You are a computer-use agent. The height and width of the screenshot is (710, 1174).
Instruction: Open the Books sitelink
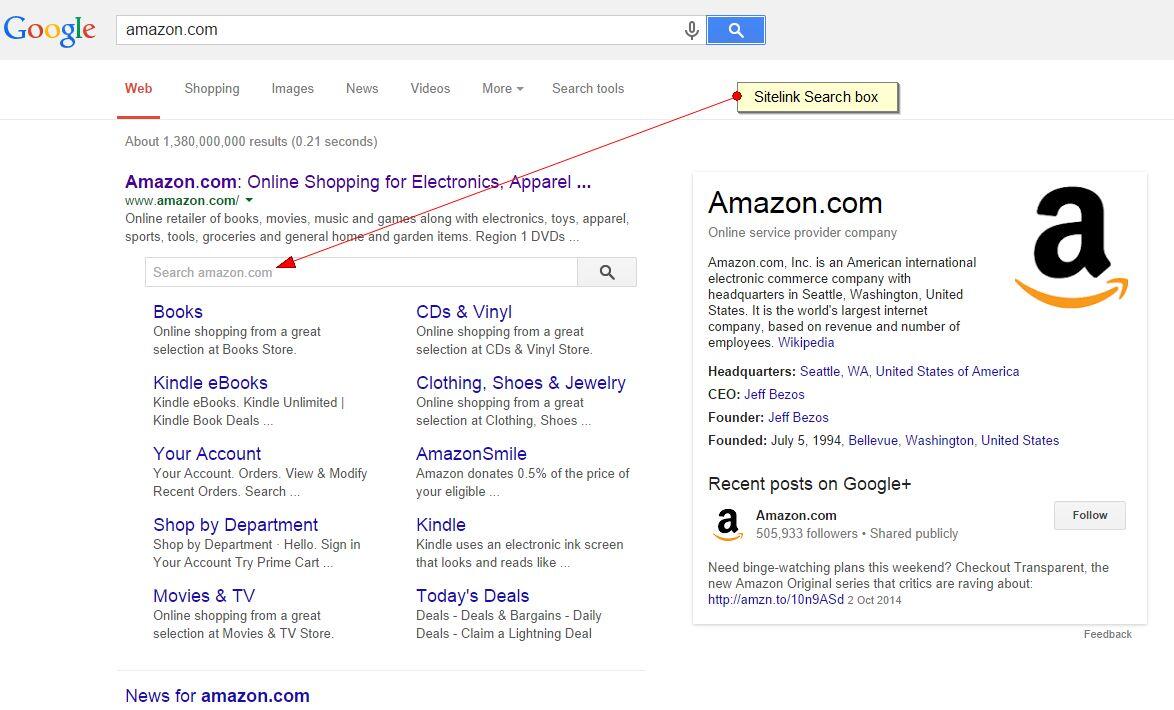point(177,312)
